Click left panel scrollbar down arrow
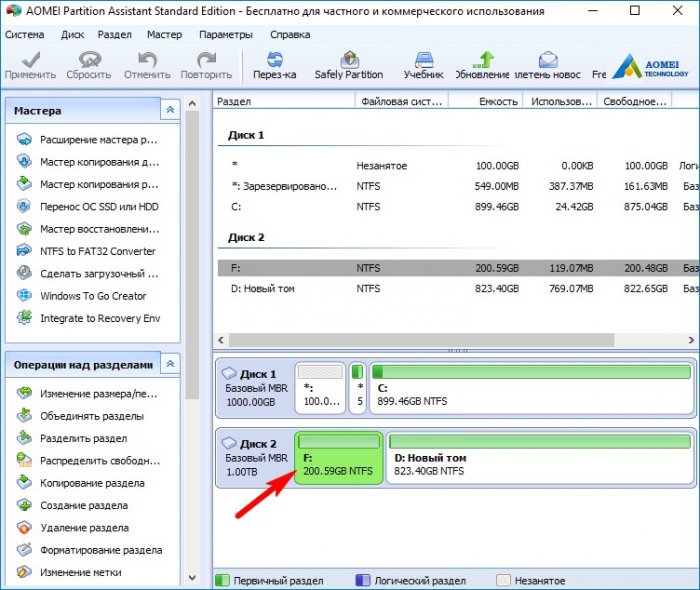The height and width of the screenshot is (590, 700). pos(192,578)
